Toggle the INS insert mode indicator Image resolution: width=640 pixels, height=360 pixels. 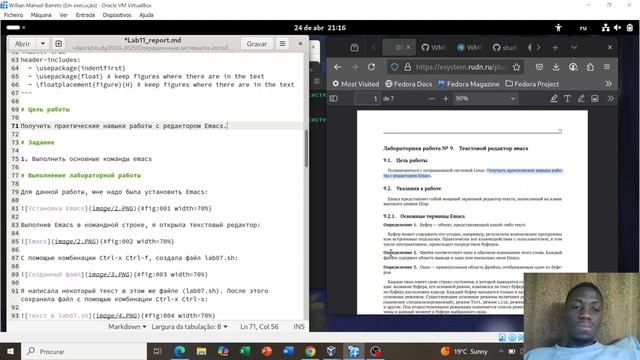point(299,327)
